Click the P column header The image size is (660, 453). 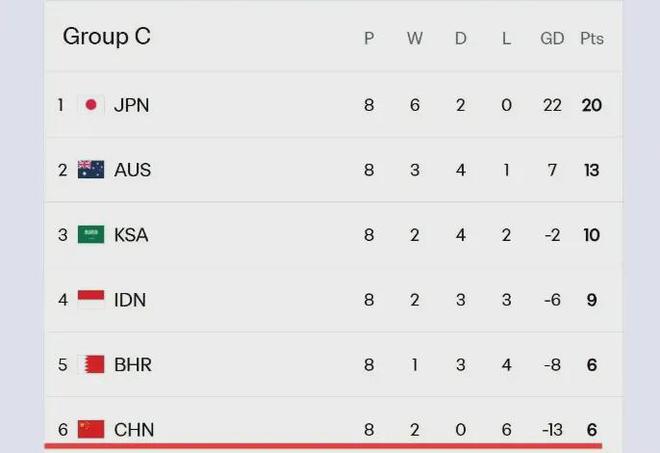pos(369,39)
